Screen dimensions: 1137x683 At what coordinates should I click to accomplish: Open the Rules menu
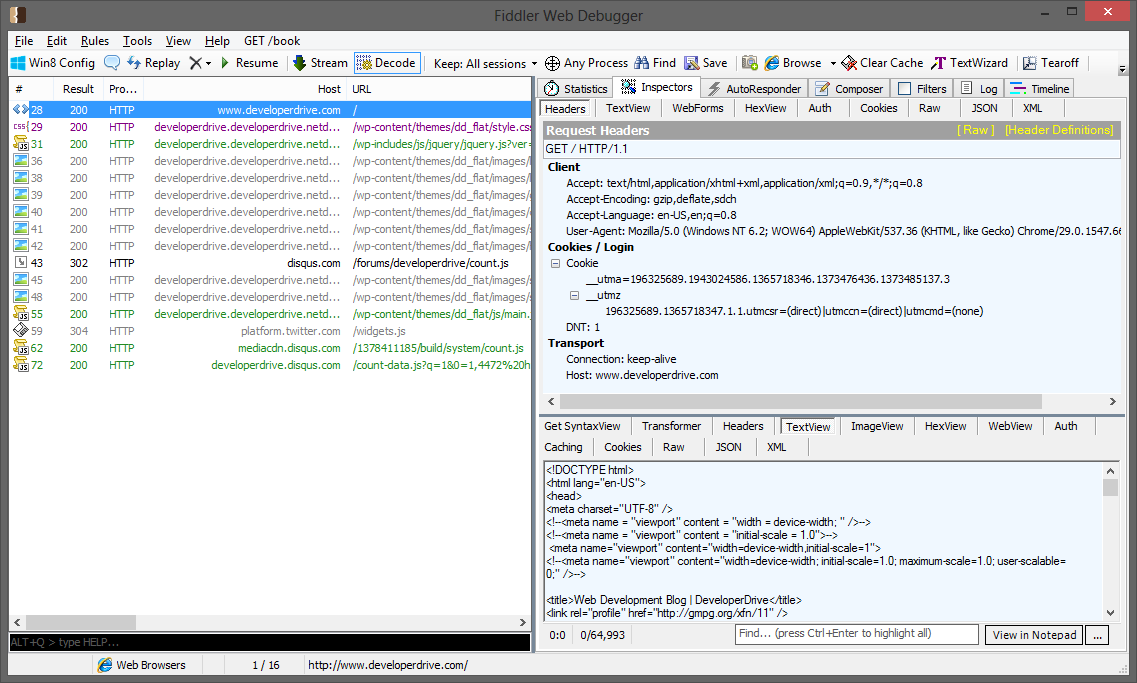point(95,41)
